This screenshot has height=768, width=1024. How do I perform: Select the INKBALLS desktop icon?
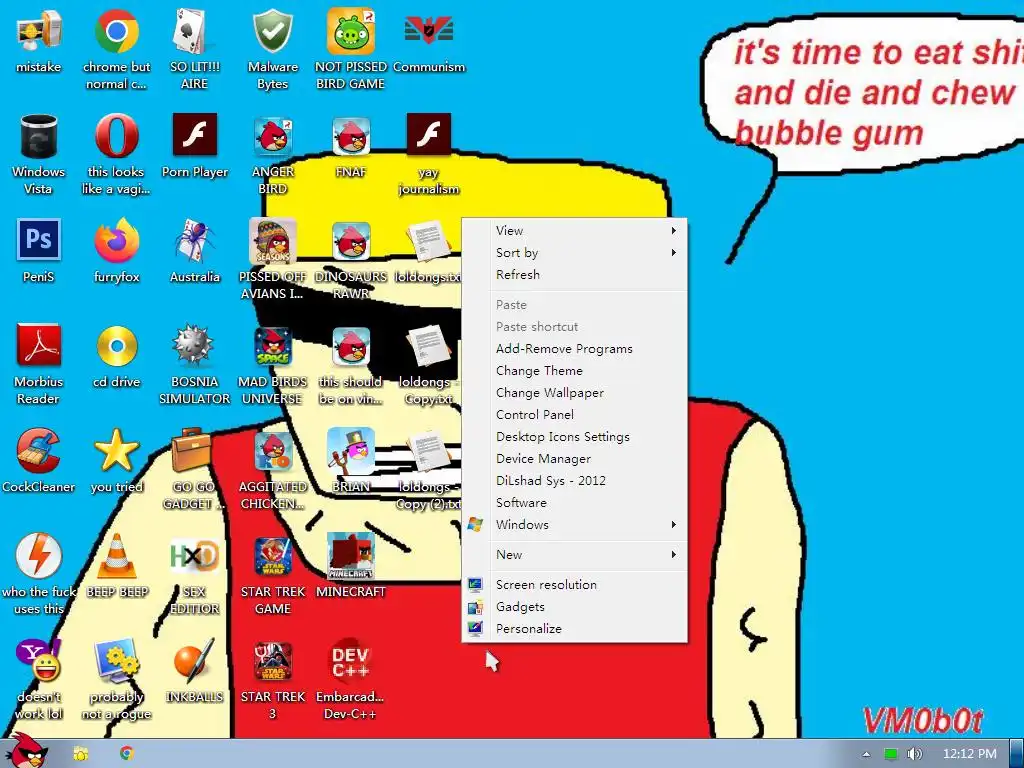tap(195, 671)
